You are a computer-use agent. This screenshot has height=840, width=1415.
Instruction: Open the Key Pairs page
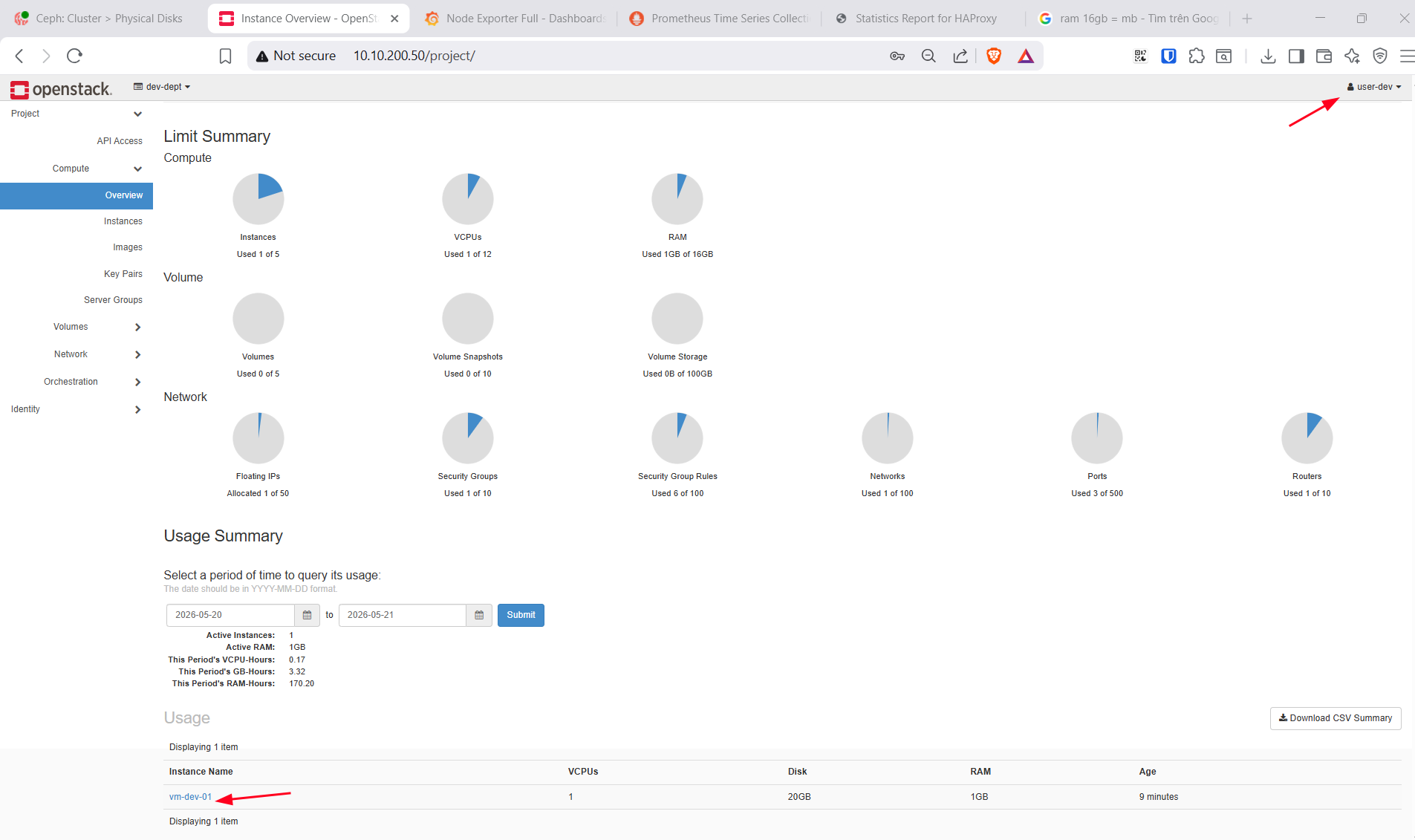pos(123,274)
